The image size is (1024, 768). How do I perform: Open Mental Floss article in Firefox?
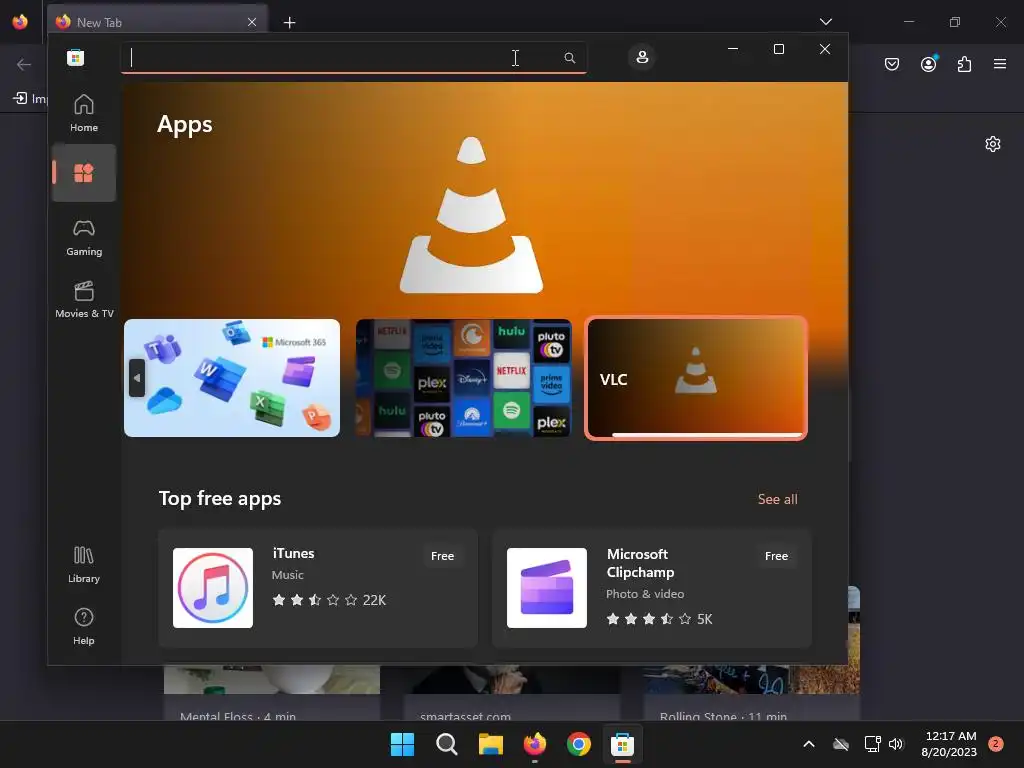tap(272, 694)
